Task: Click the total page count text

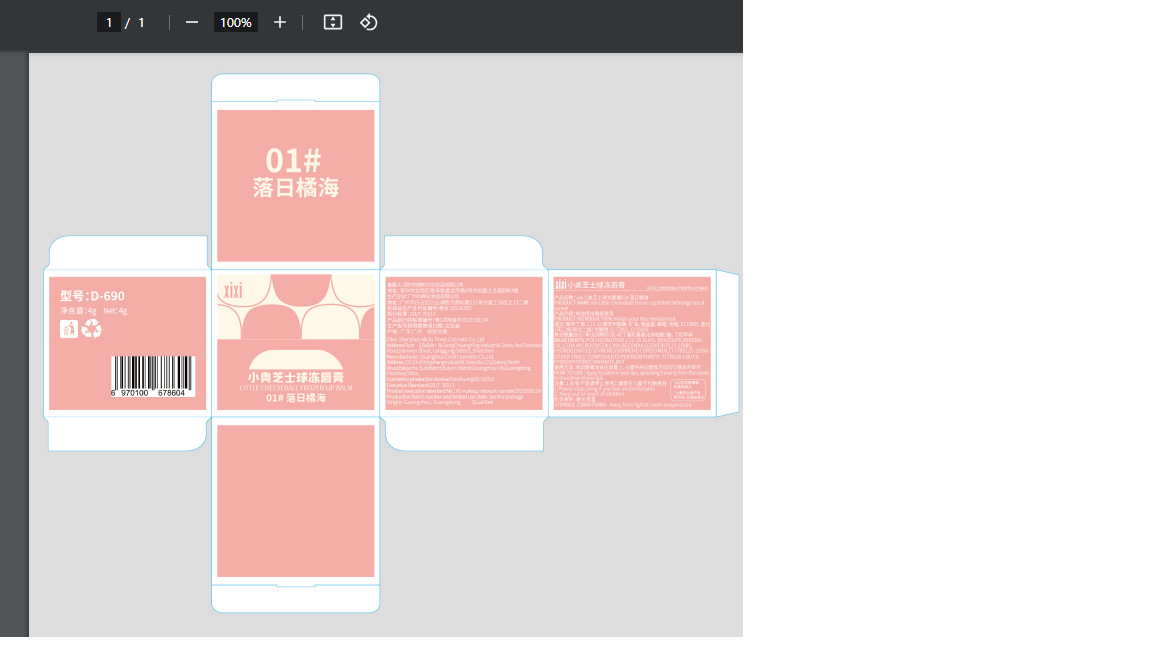Action: click(x=141, y=22)
